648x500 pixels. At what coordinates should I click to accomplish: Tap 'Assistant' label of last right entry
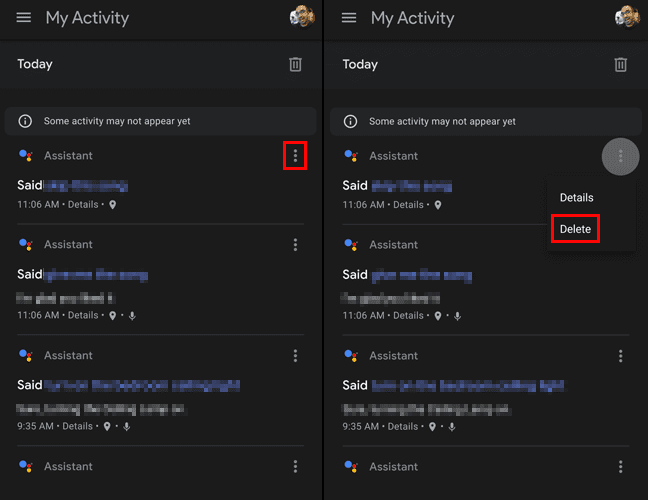click(393, 467)
